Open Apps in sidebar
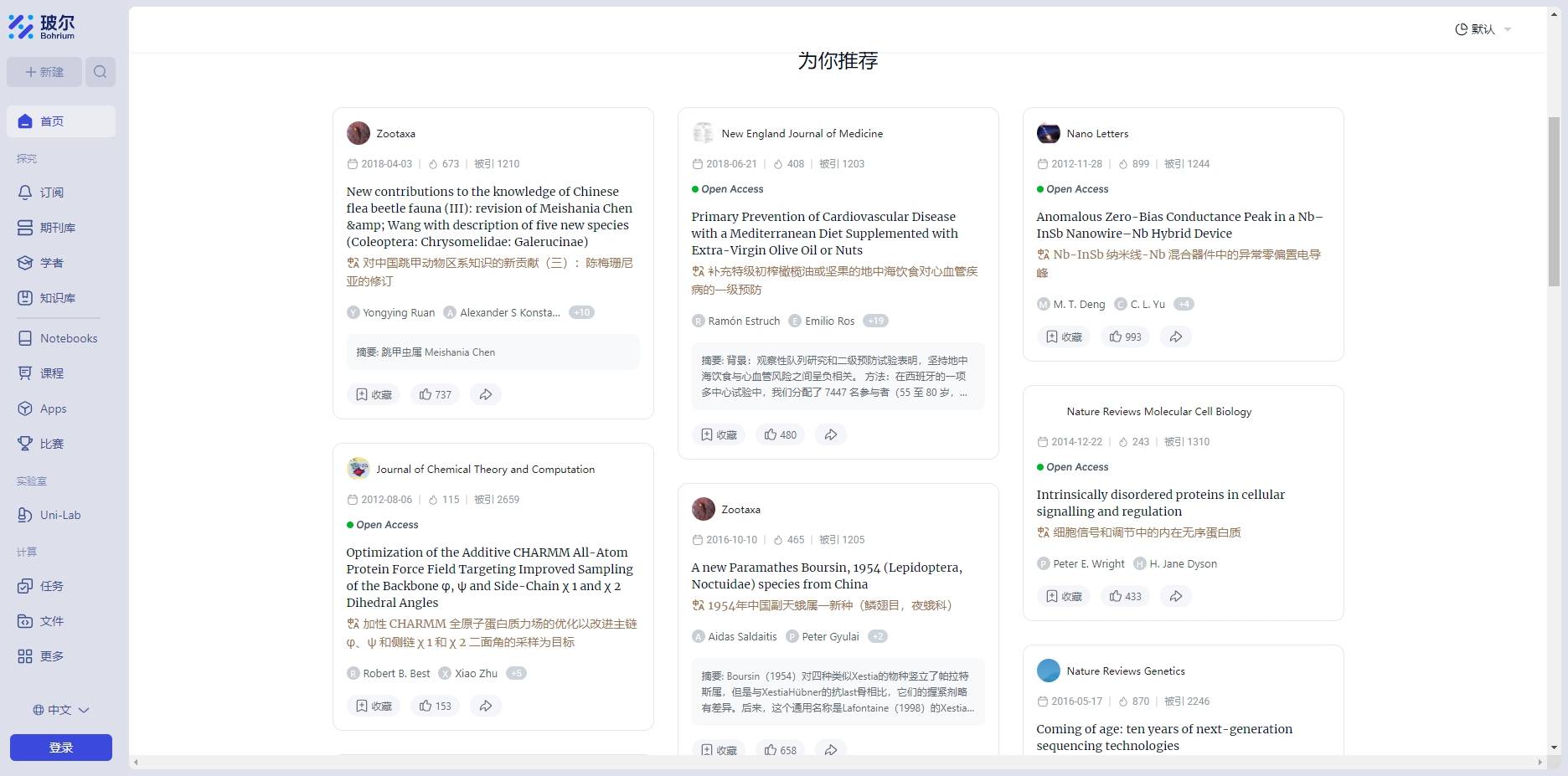The height and width of the screenshot is (776, 1568). 61,409
